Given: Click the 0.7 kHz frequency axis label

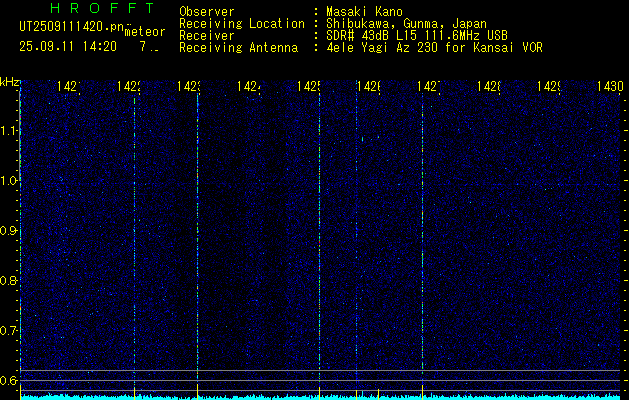Looking at the screenshot, I should 9,331.
